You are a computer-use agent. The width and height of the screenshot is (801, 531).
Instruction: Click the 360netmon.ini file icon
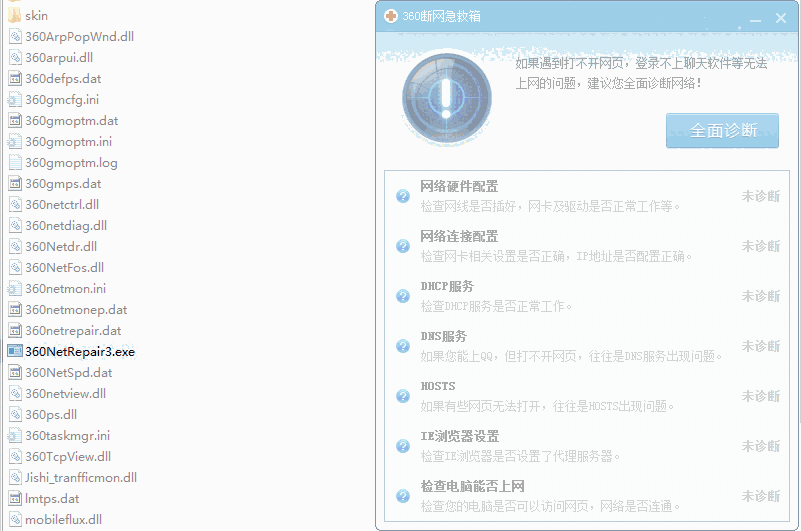coord(15,288)
